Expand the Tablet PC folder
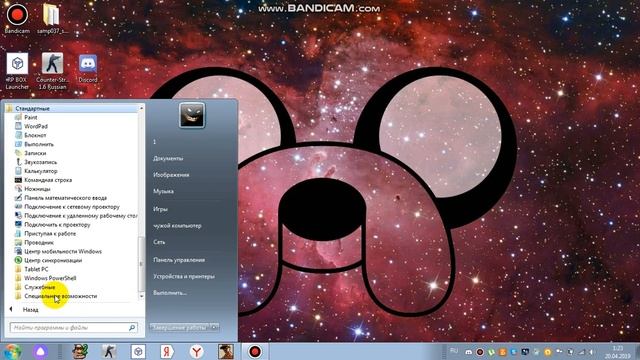The height and width of the screenshot is (360, 640). [x=36, y=269]
